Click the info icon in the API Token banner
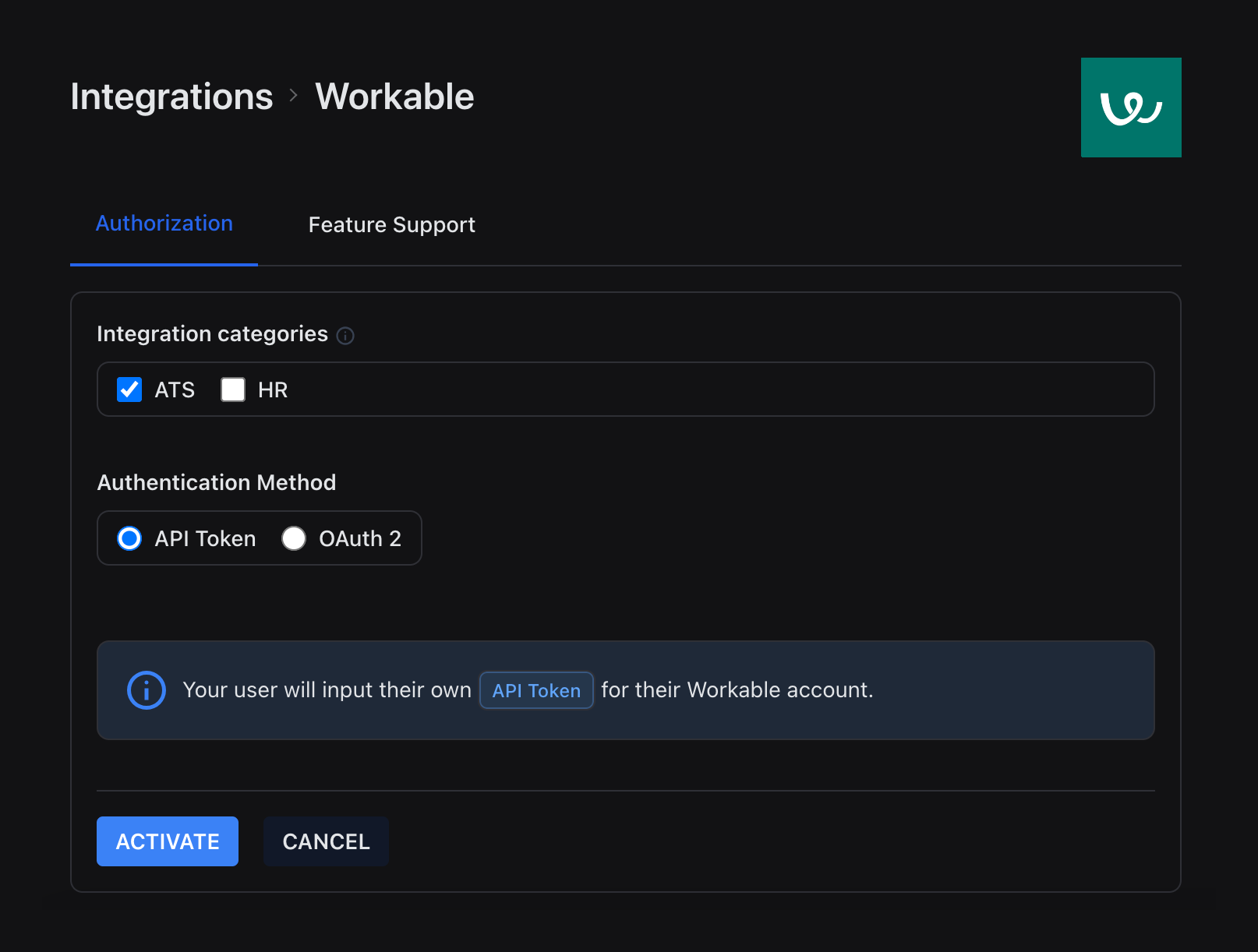Image resolution: width=1258 pixels, height=952 pixels. coord(146,690)
